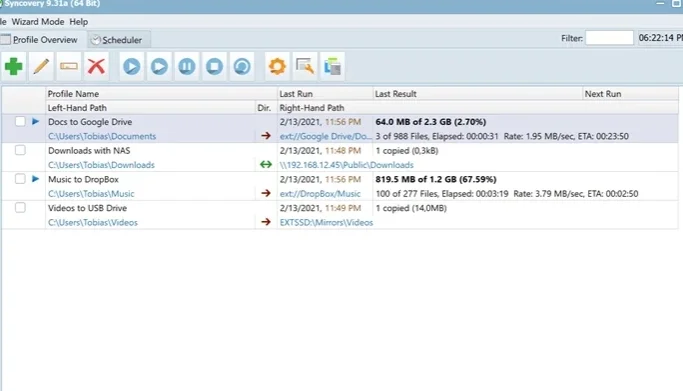Pause the running profile
This screenshot has width=683, height=391.
[187, 67]
